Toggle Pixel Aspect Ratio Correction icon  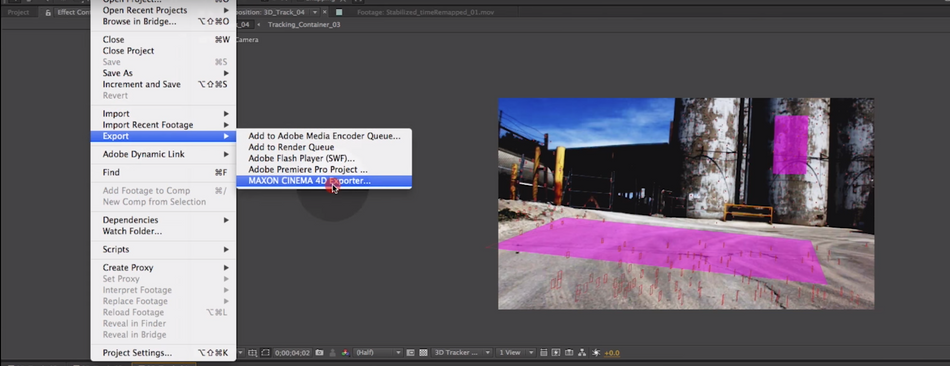point(543,353)
